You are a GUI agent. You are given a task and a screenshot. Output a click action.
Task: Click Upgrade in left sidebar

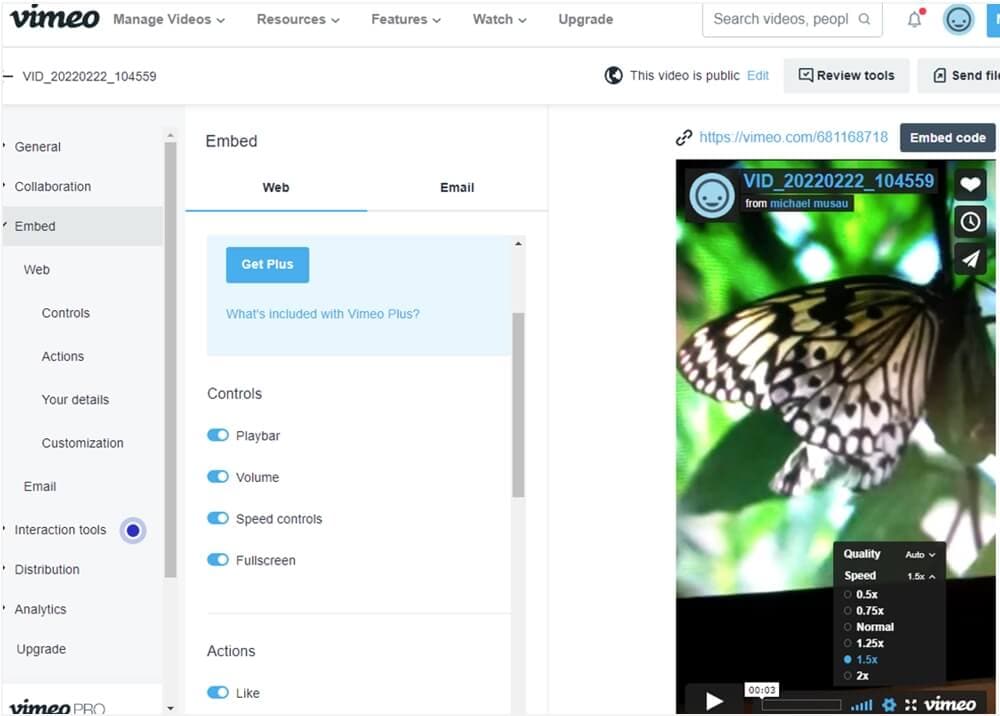41,649
